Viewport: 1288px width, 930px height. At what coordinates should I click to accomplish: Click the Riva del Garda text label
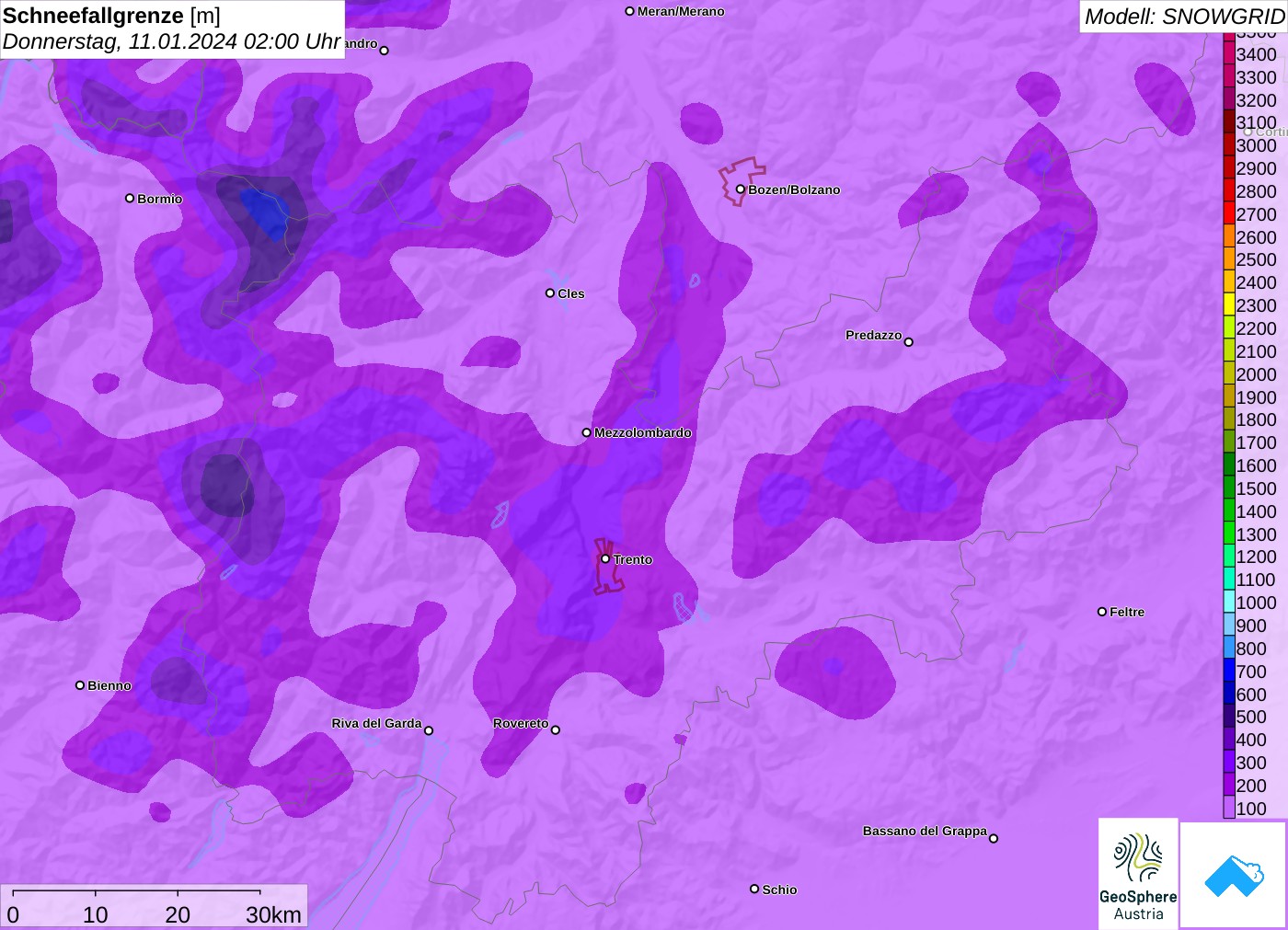coord(376,723)
